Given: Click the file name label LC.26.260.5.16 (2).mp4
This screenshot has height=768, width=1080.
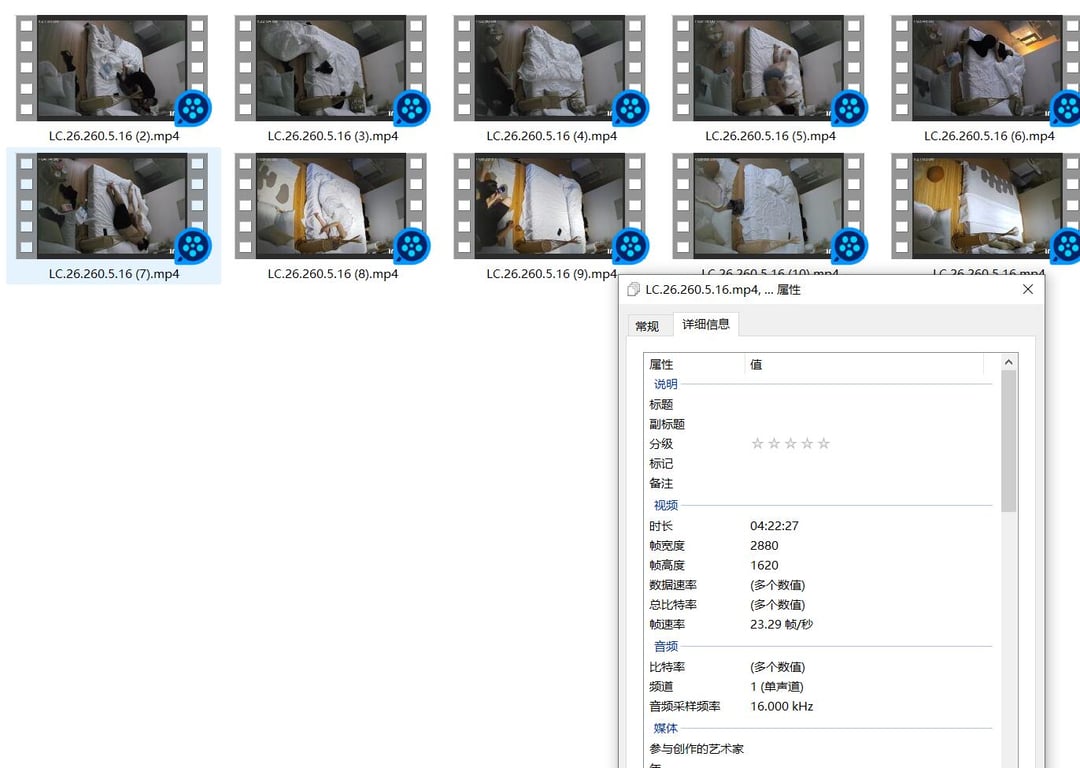Looking at the screenshot, I should (x=114, y=136).
